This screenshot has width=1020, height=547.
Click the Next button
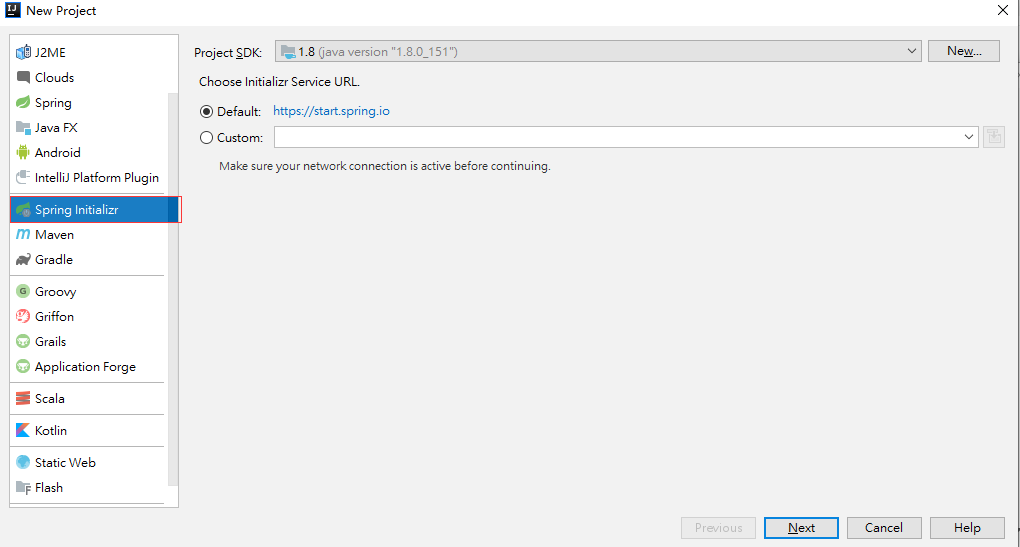tap(801, 528)
